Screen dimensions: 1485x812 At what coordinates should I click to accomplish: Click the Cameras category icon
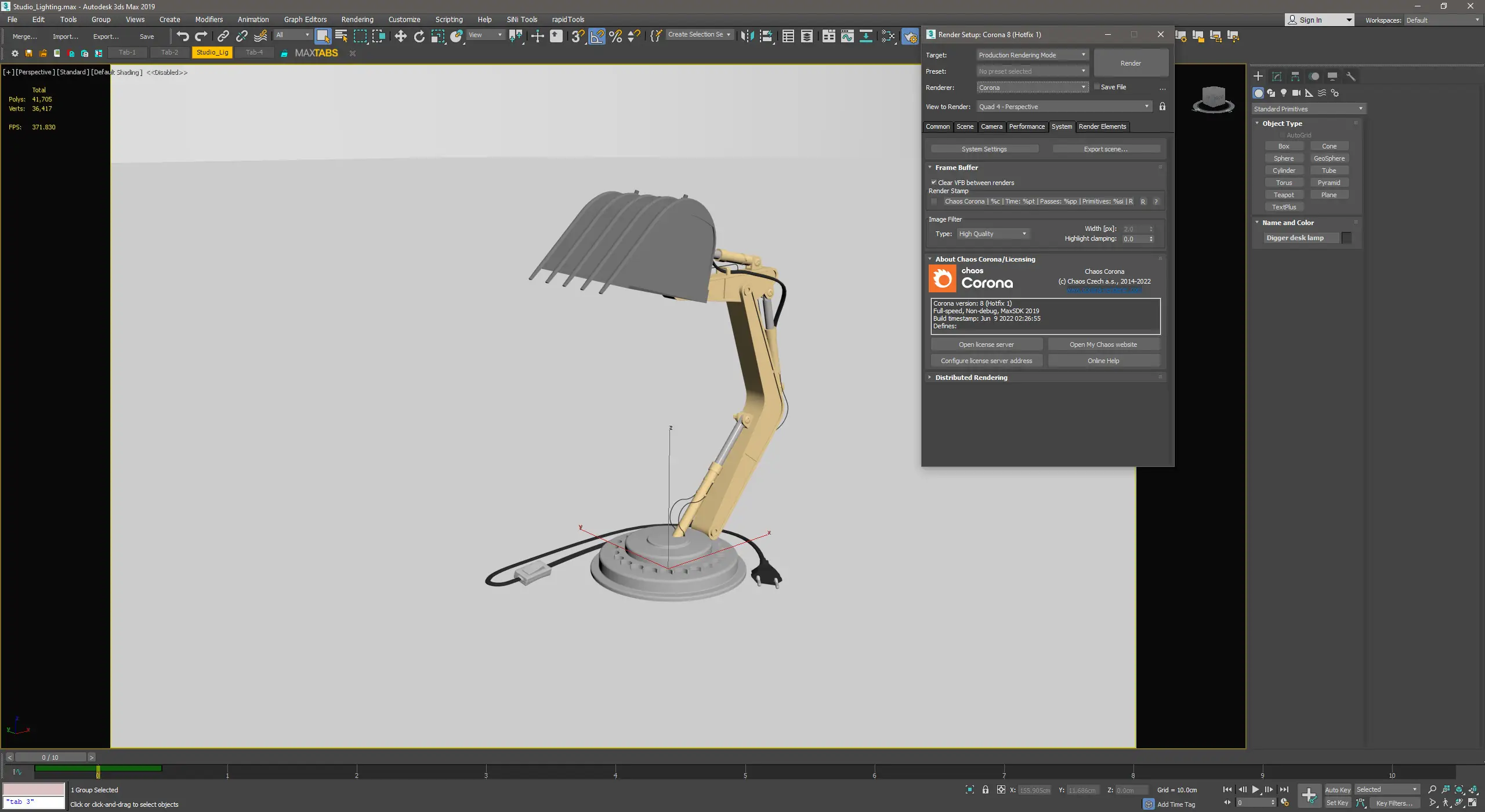coord(1296,93)
